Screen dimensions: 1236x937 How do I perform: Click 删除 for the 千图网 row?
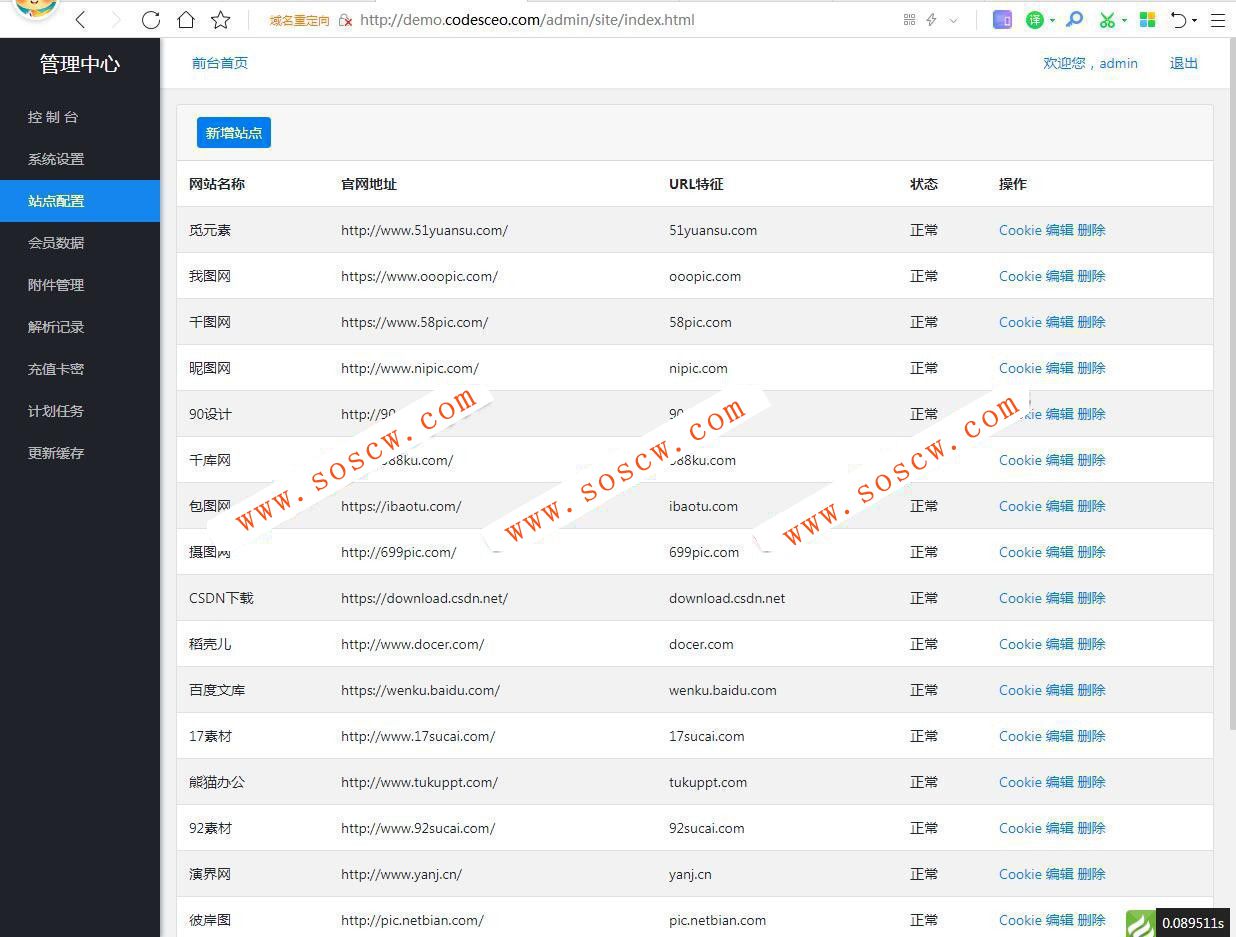[1091, 322]
